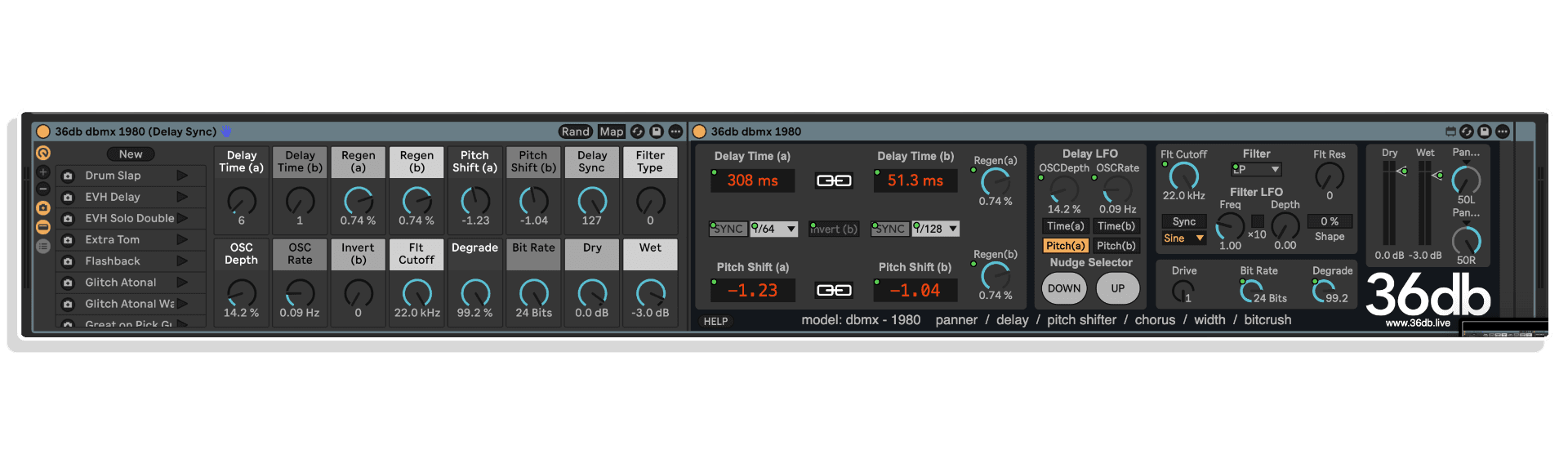This screenshot has height=450, width=1568.
Task: Open the Delay Sync rack options menu
Action: (x=675, y=131)
